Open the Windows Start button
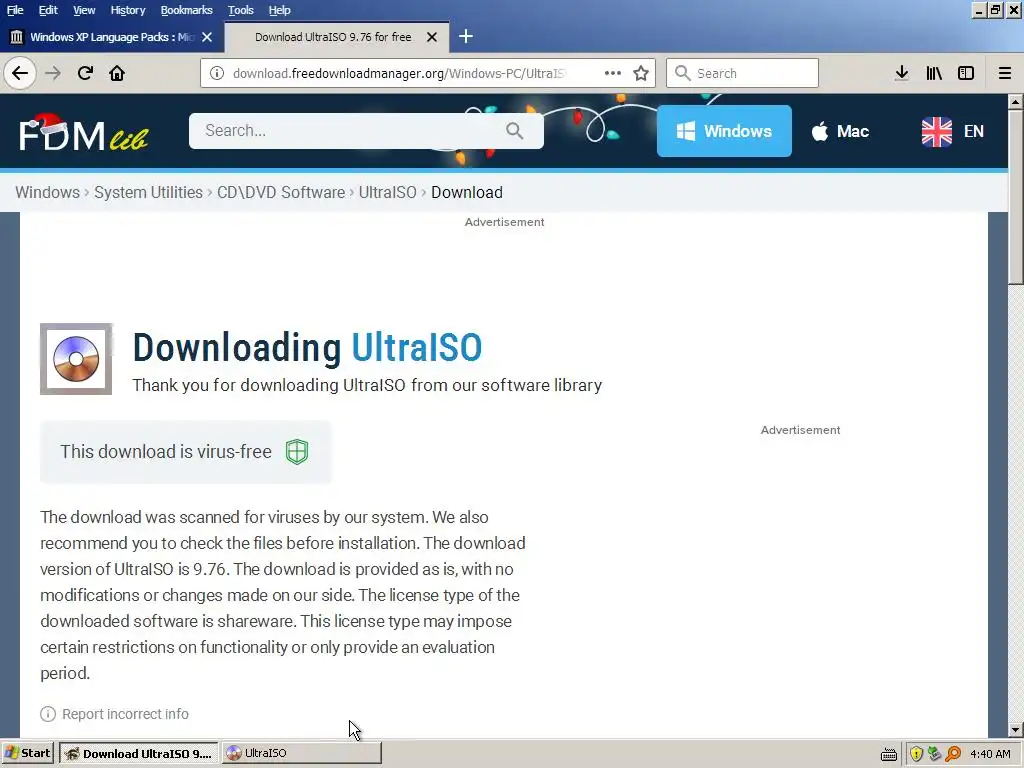The image size is (1024, 768). click(27, 753)
